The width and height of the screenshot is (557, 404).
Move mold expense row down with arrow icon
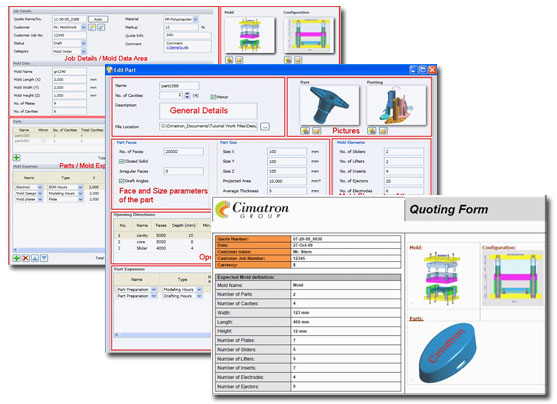pos(44,258)
